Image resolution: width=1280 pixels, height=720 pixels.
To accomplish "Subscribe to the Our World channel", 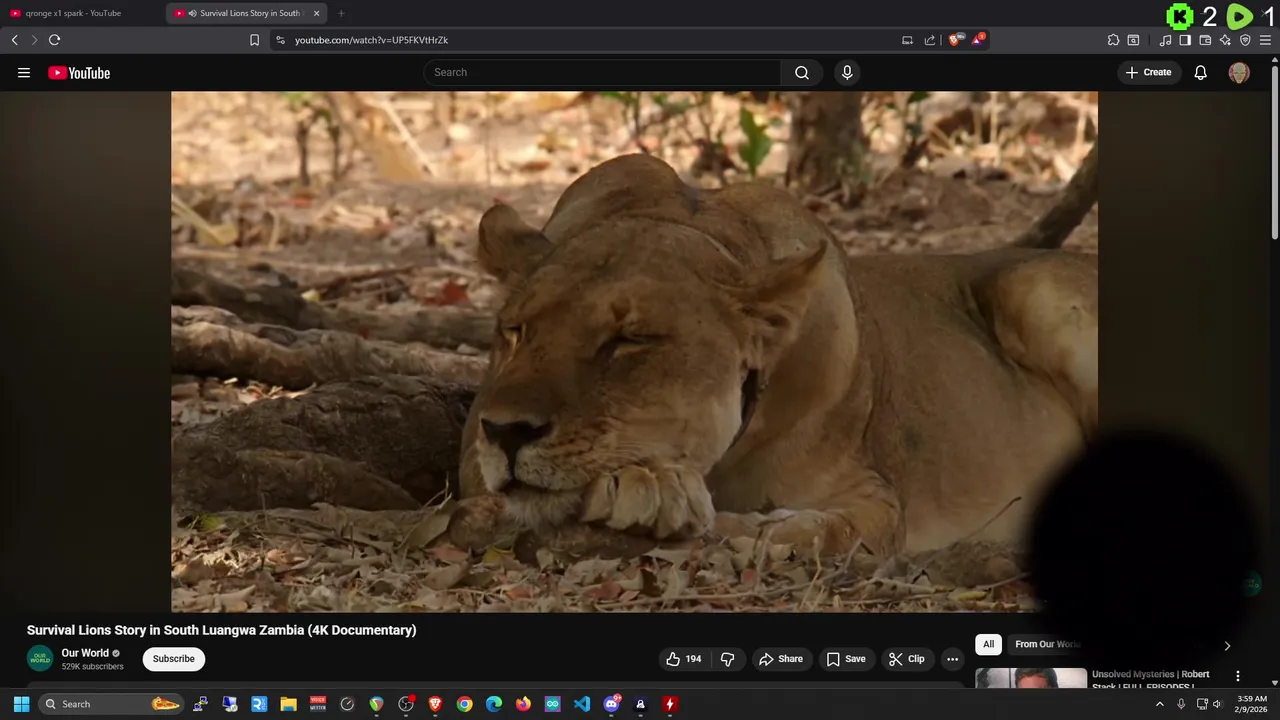I will 174,659.
